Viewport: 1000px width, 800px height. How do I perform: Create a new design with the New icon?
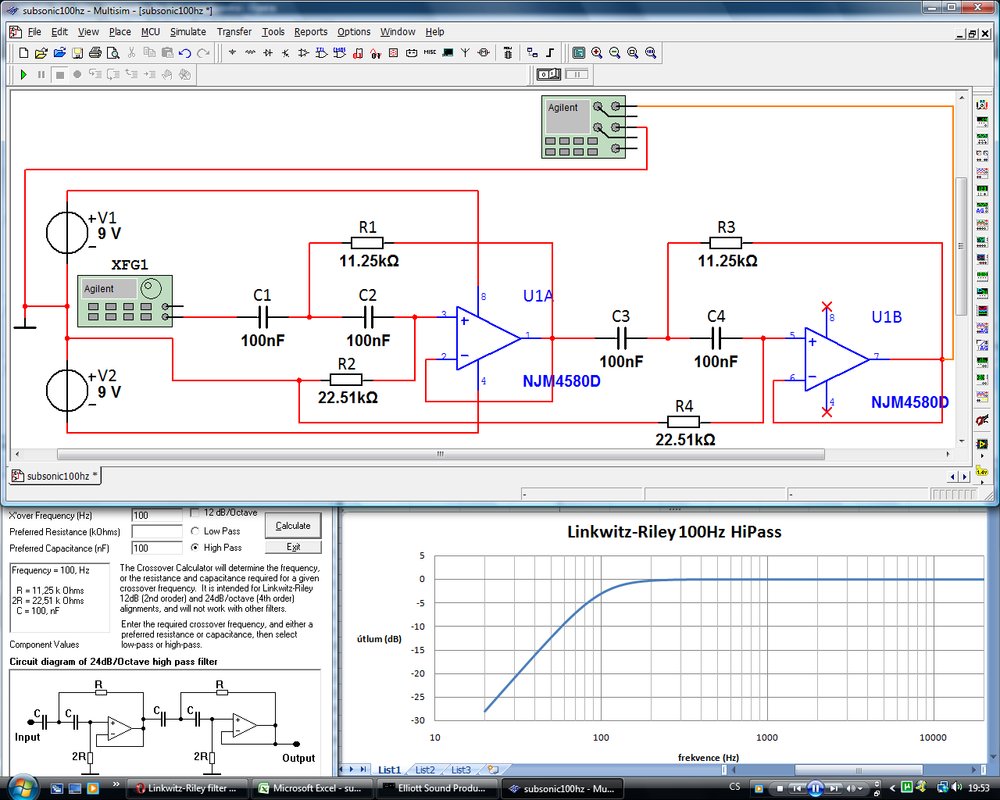(24, 53)
